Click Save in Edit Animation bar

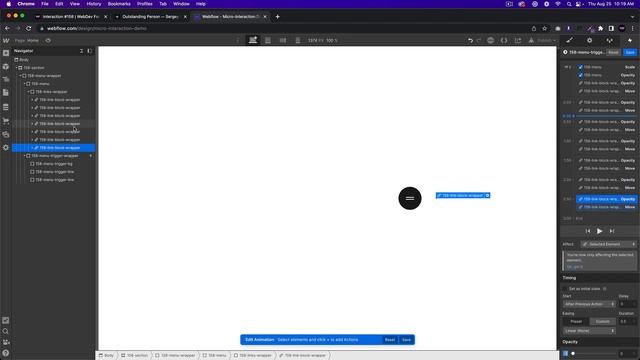pyautogui.click(x=407, y=340)
